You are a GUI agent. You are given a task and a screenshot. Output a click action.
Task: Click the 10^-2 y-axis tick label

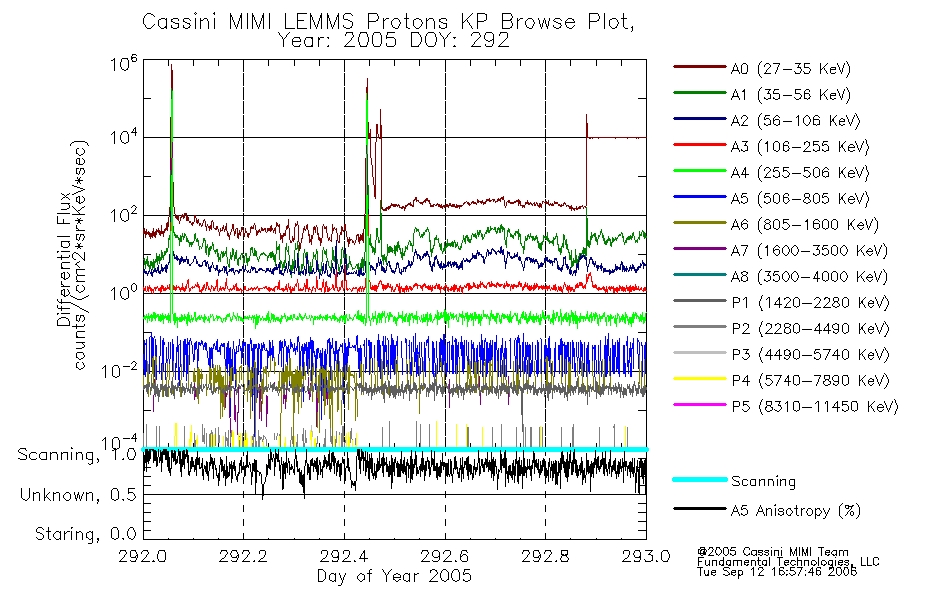(x=120, y=370)
